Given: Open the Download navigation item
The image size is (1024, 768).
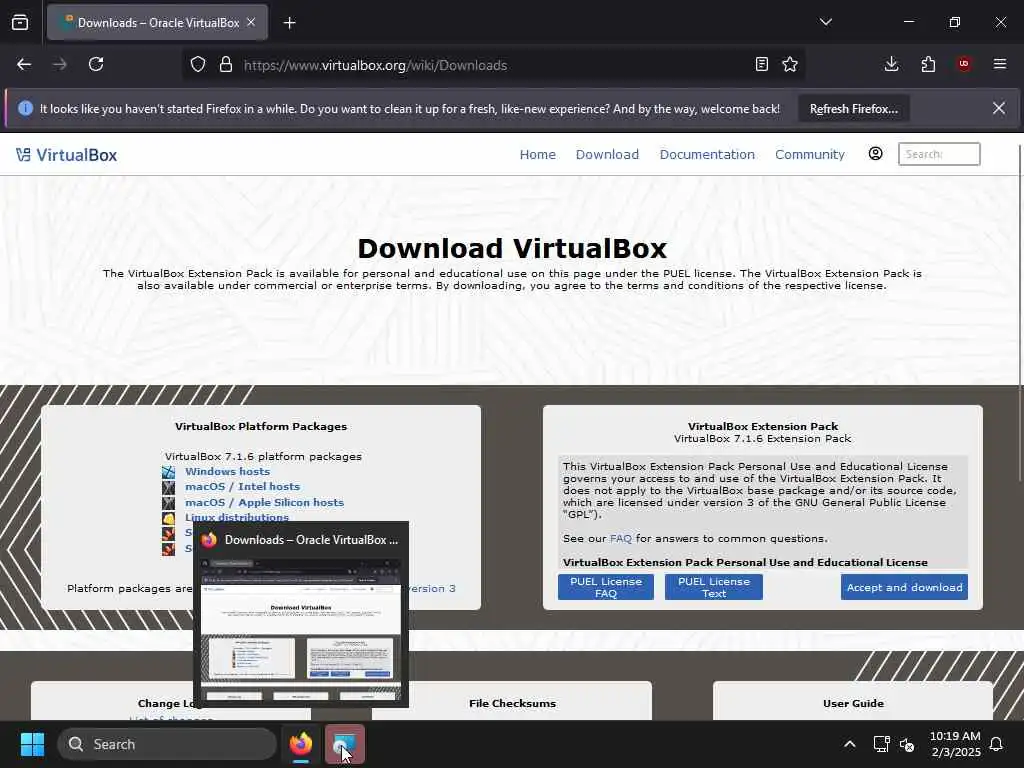Looking at the screenshot, I should pyautogui.click(x=607, y=155).
